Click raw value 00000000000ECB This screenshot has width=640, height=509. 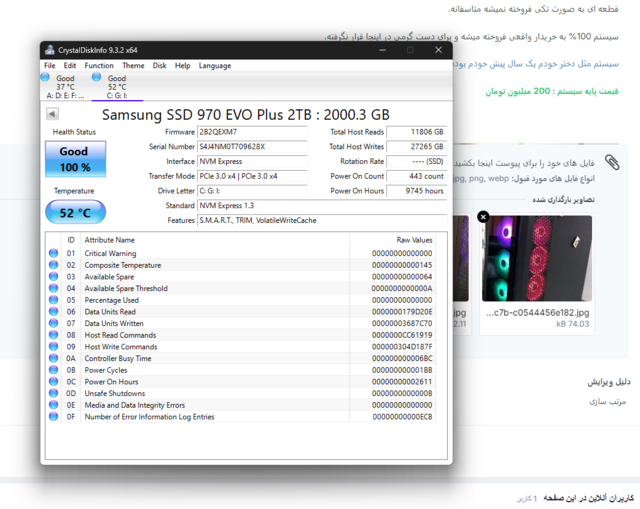click(402, 417)
